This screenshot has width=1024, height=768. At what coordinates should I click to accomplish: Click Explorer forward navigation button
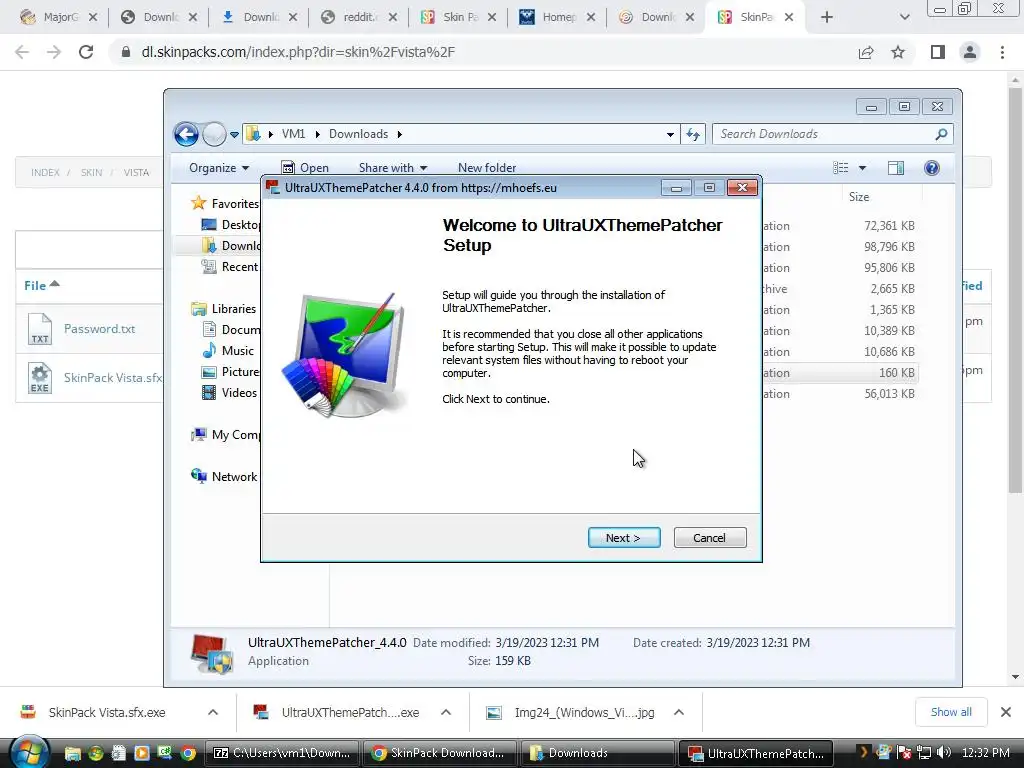214,135
